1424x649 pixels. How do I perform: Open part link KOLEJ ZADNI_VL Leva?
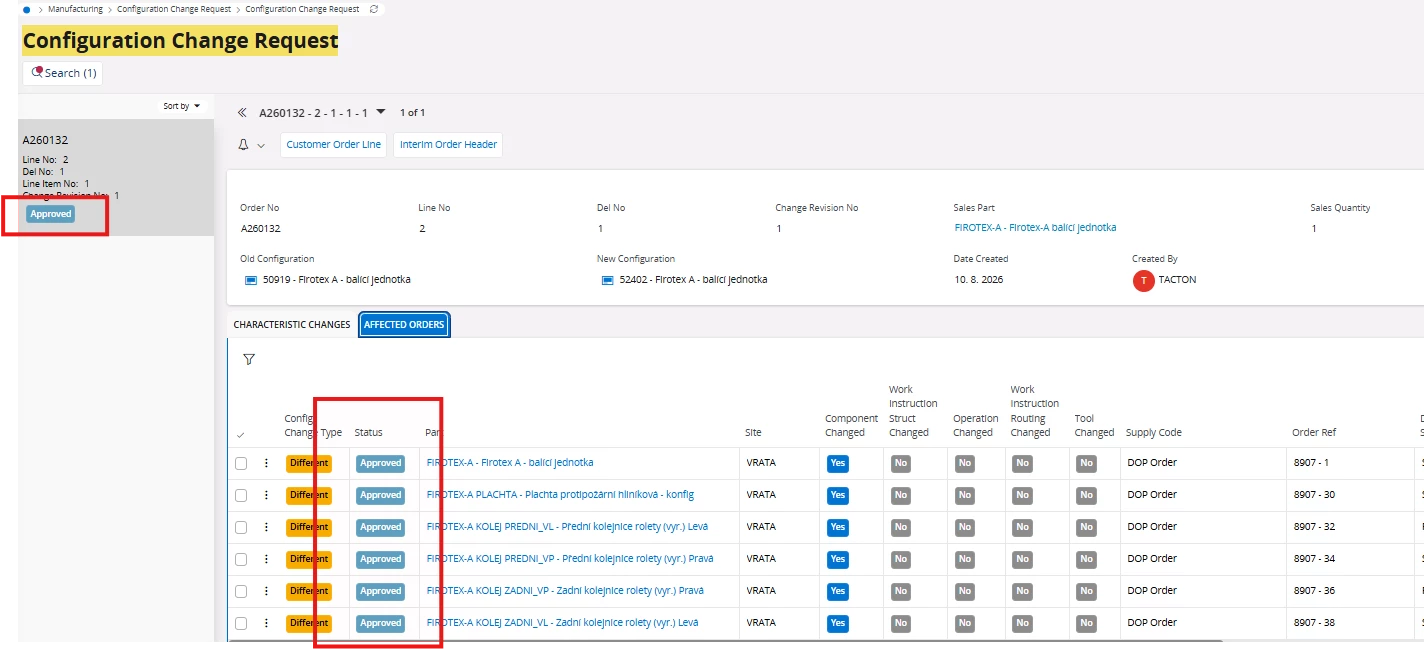click(562, 623)
